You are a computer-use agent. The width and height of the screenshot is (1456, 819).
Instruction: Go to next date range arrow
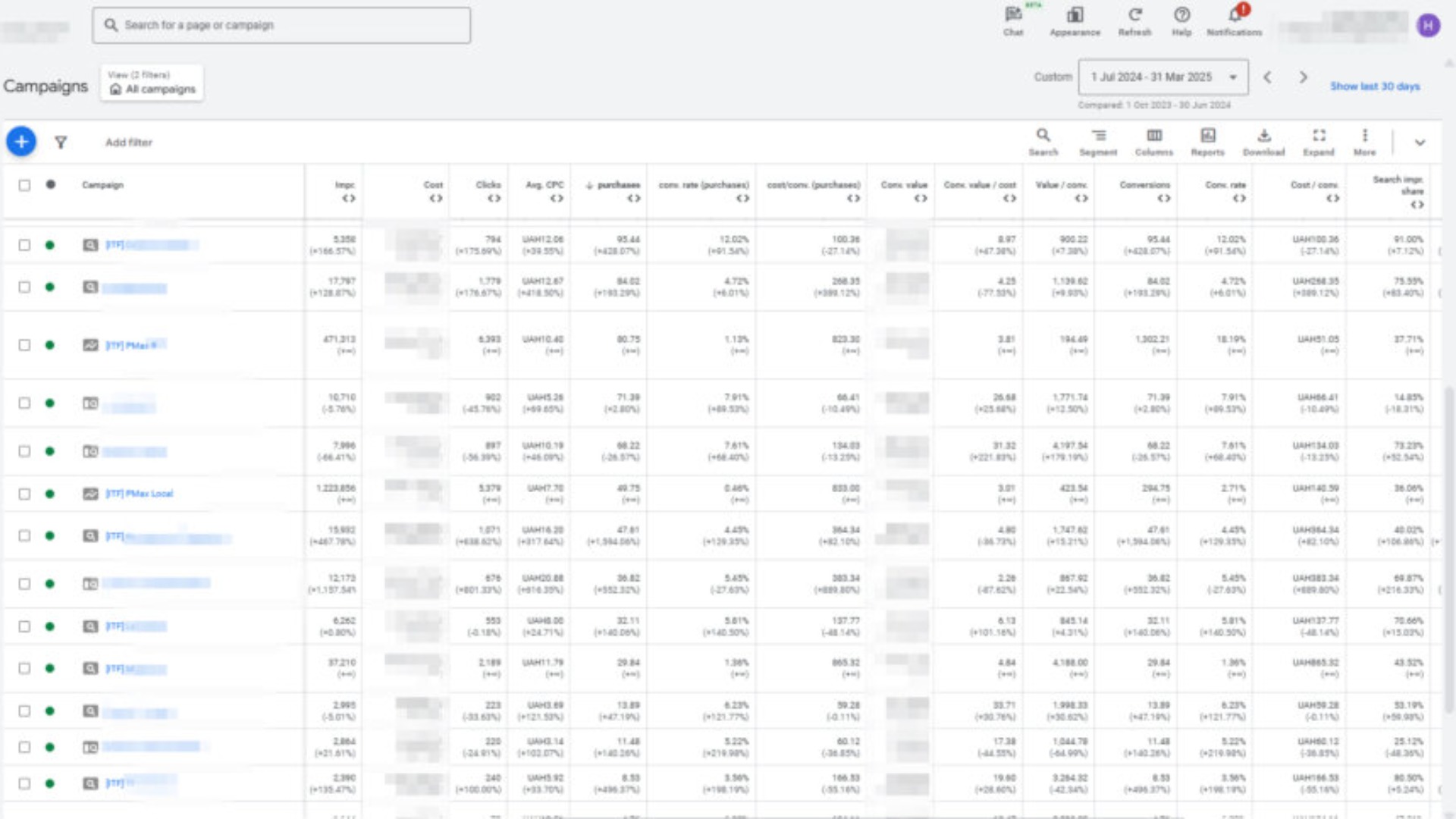(x=1303, y=77)
